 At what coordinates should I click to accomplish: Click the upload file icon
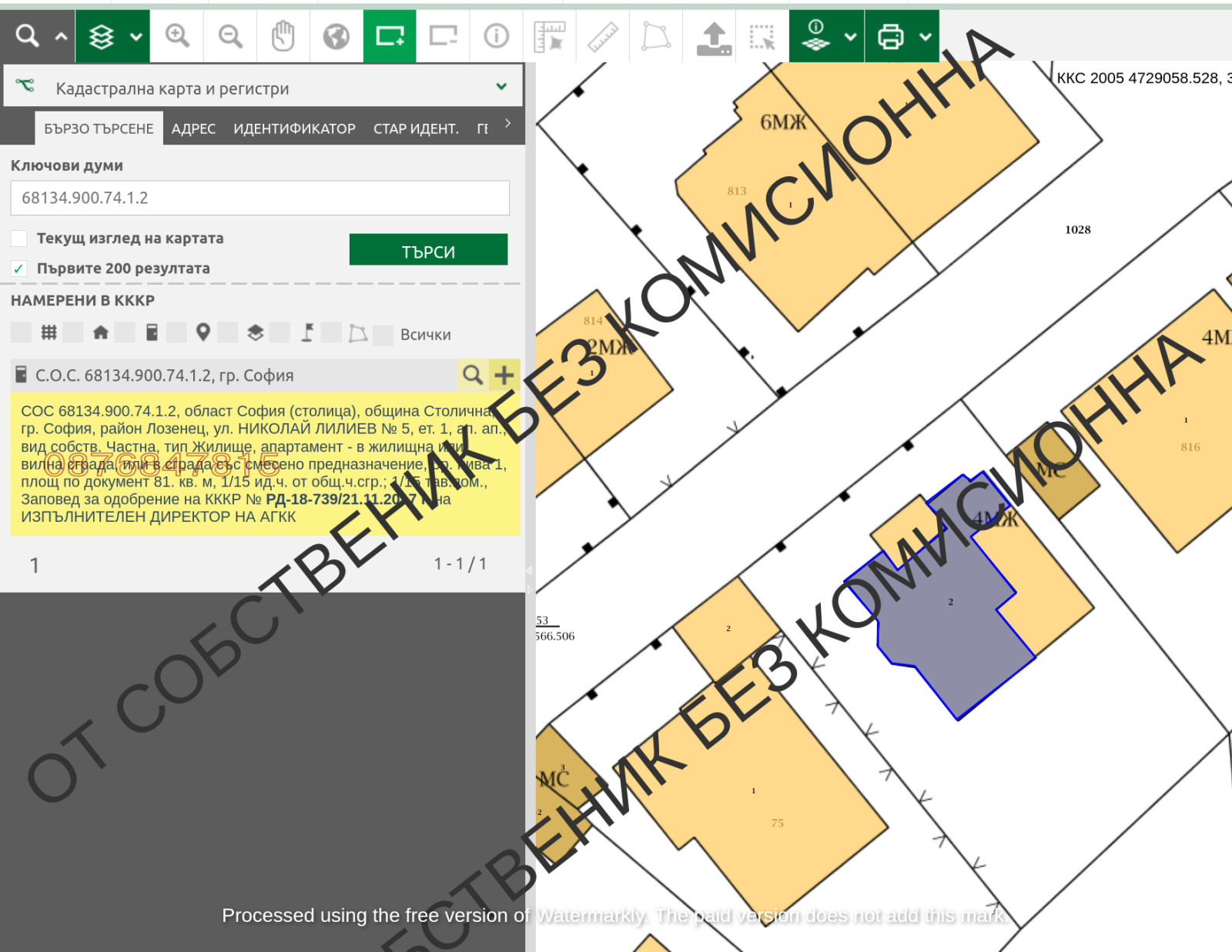[x=714, y=38]
